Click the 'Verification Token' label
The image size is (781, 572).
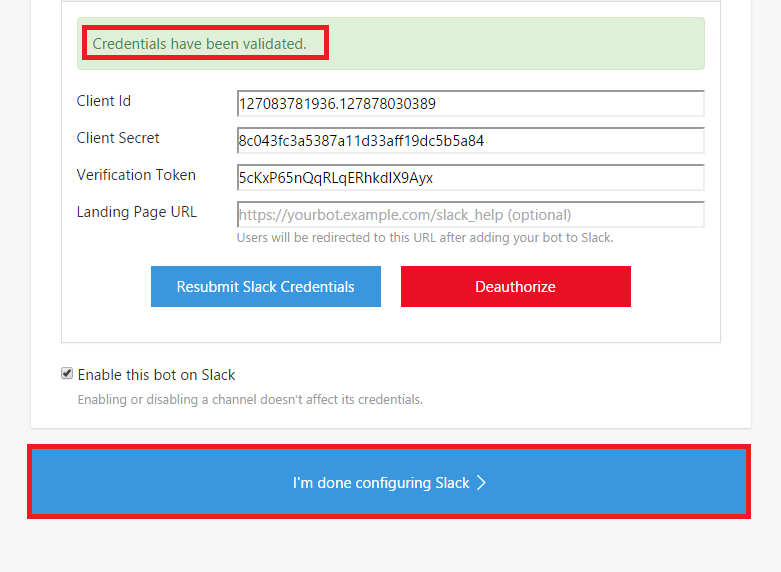(136, 175)
